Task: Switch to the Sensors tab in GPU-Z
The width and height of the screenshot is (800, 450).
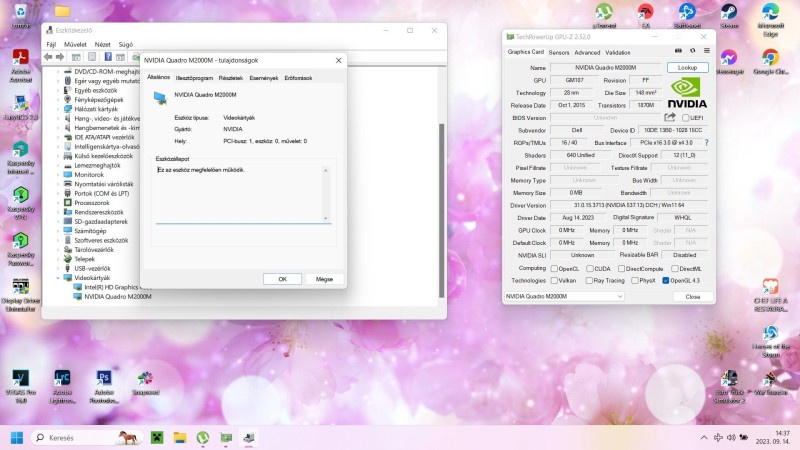Action: (x=559, y=53)
